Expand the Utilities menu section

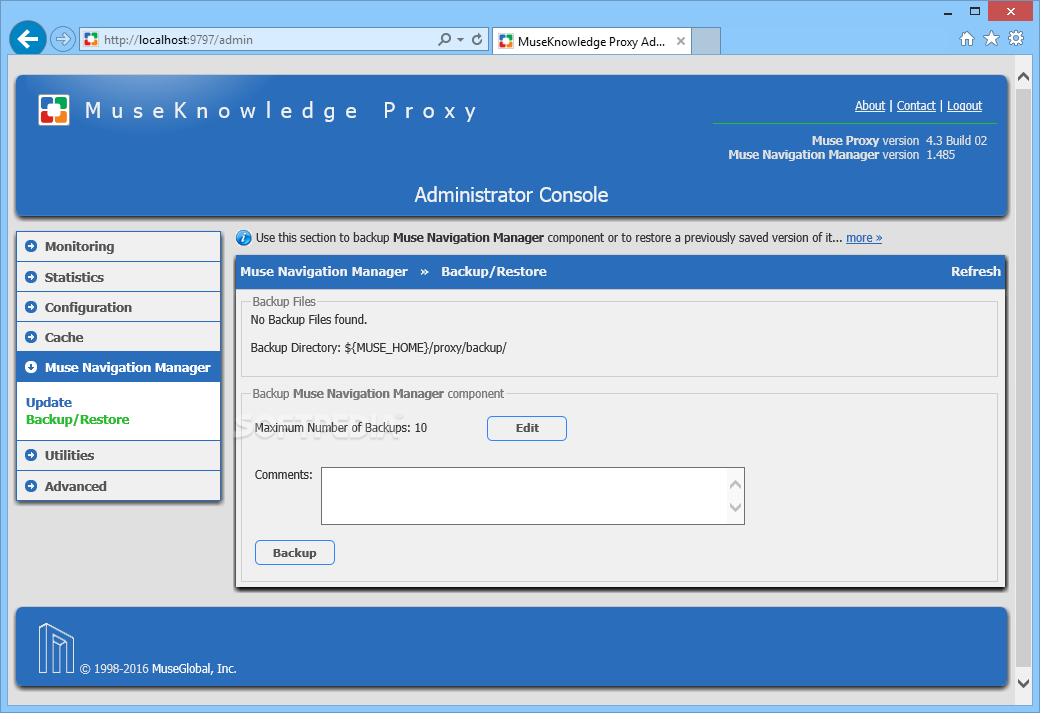(x=119, y=455)
